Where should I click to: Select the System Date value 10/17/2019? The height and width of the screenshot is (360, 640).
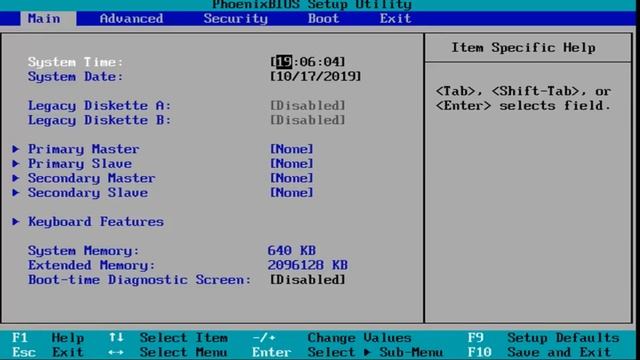pos(316,76)
